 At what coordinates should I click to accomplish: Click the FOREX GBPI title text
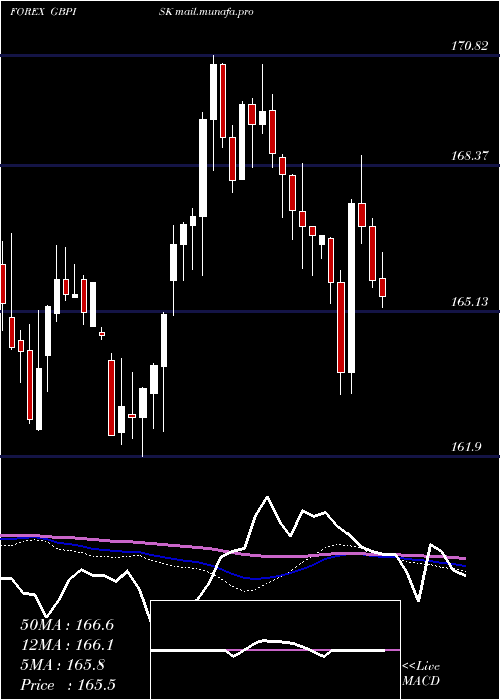[42, 12]
